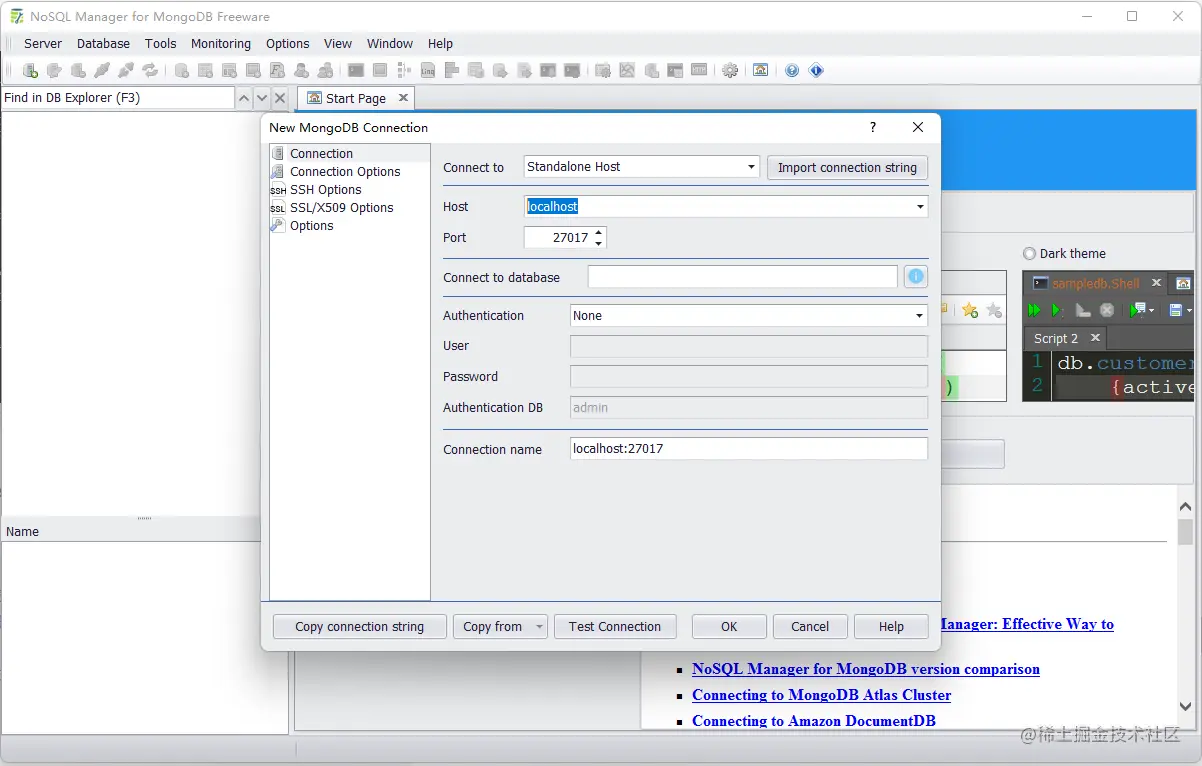This screenshot has width=1202, height=766.
Task: Open the Monitoring menu
Action: click(x=221, y=44)
